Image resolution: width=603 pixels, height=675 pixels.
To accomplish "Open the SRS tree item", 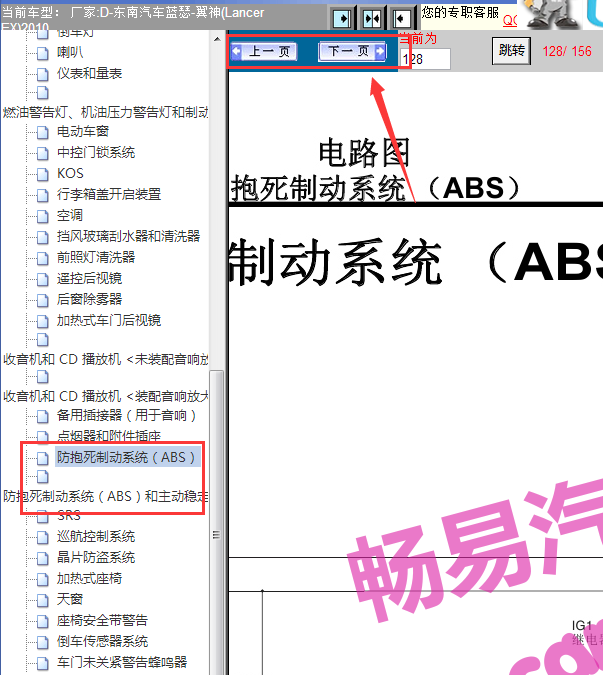I will tap(69, 516).
